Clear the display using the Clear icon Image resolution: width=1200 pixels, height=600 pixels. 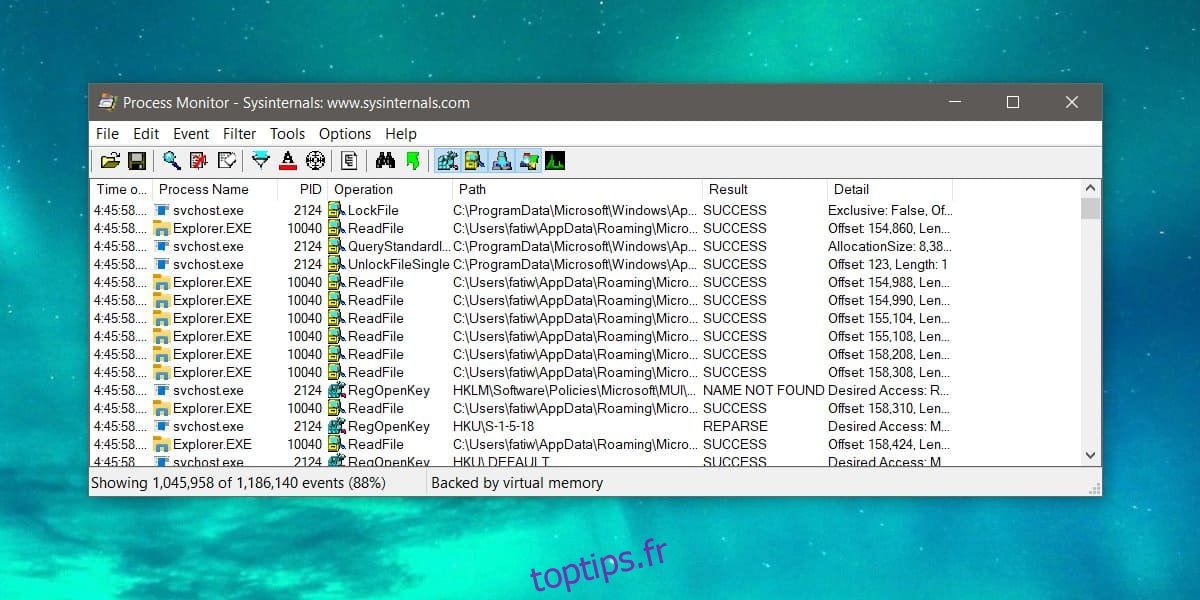[227, 161]
